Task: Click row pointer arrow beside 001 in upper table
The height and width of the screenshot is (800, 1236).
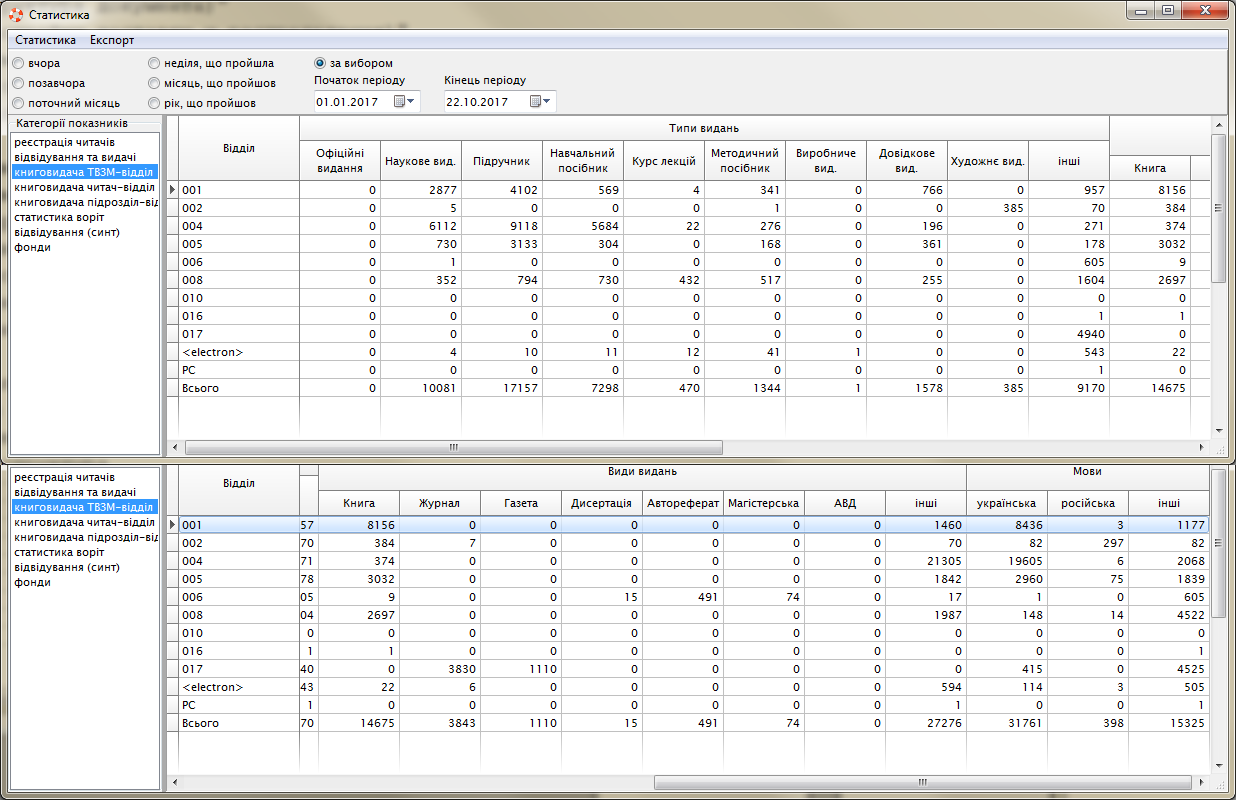Action: click(x=172, y=190)
